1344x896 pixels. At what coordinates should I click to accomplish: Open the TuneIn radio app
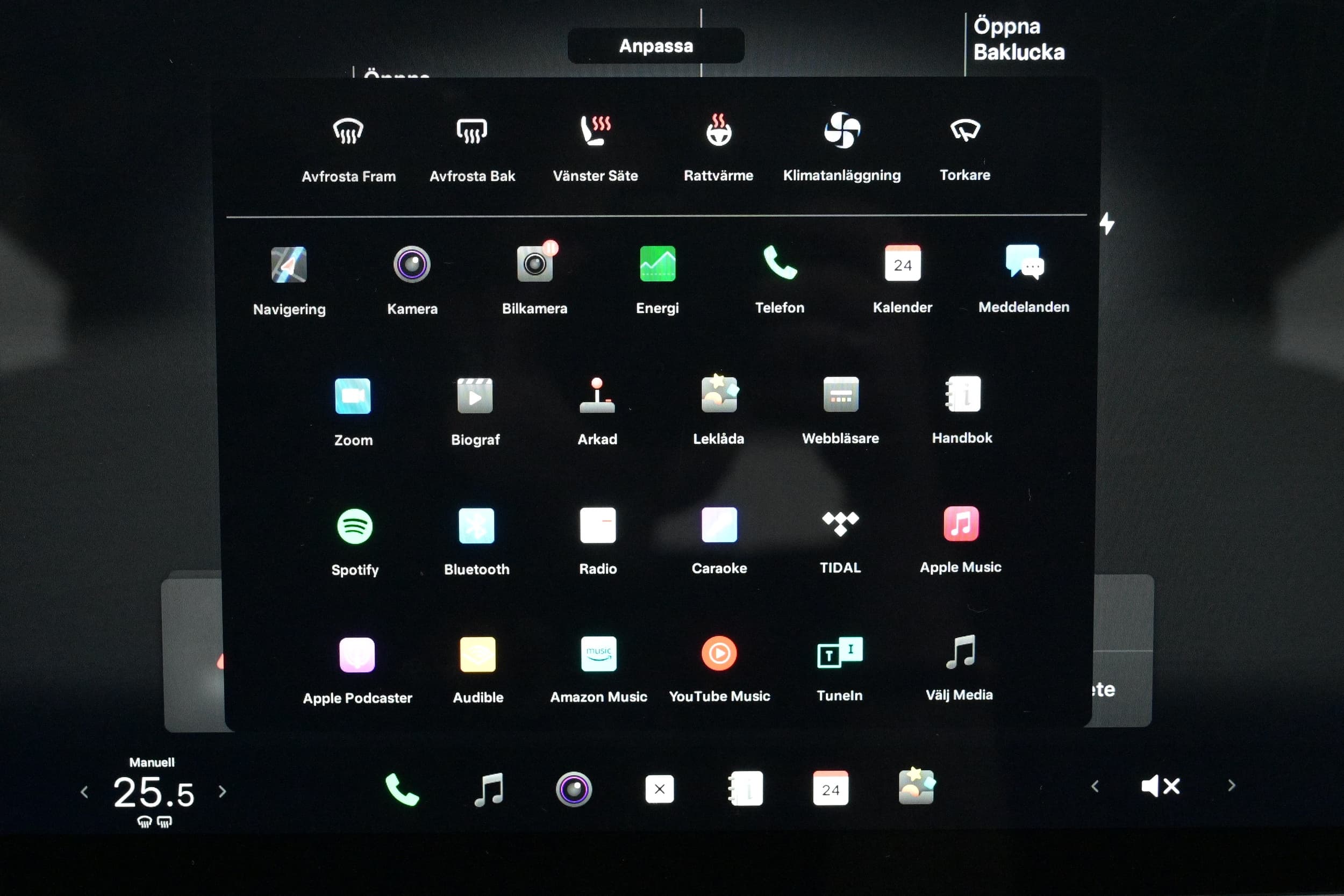coord(839,653)
